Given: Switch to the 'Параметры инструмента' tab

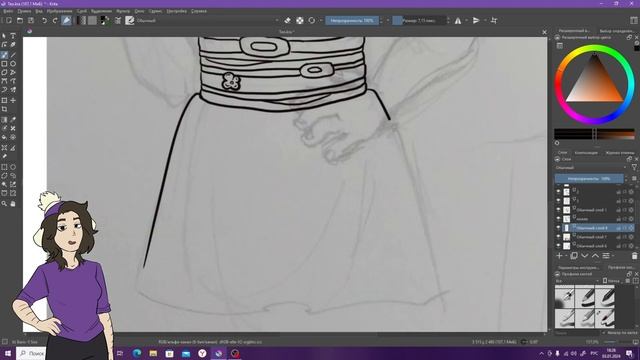Looking at the screenshot, I should point(578,267).
